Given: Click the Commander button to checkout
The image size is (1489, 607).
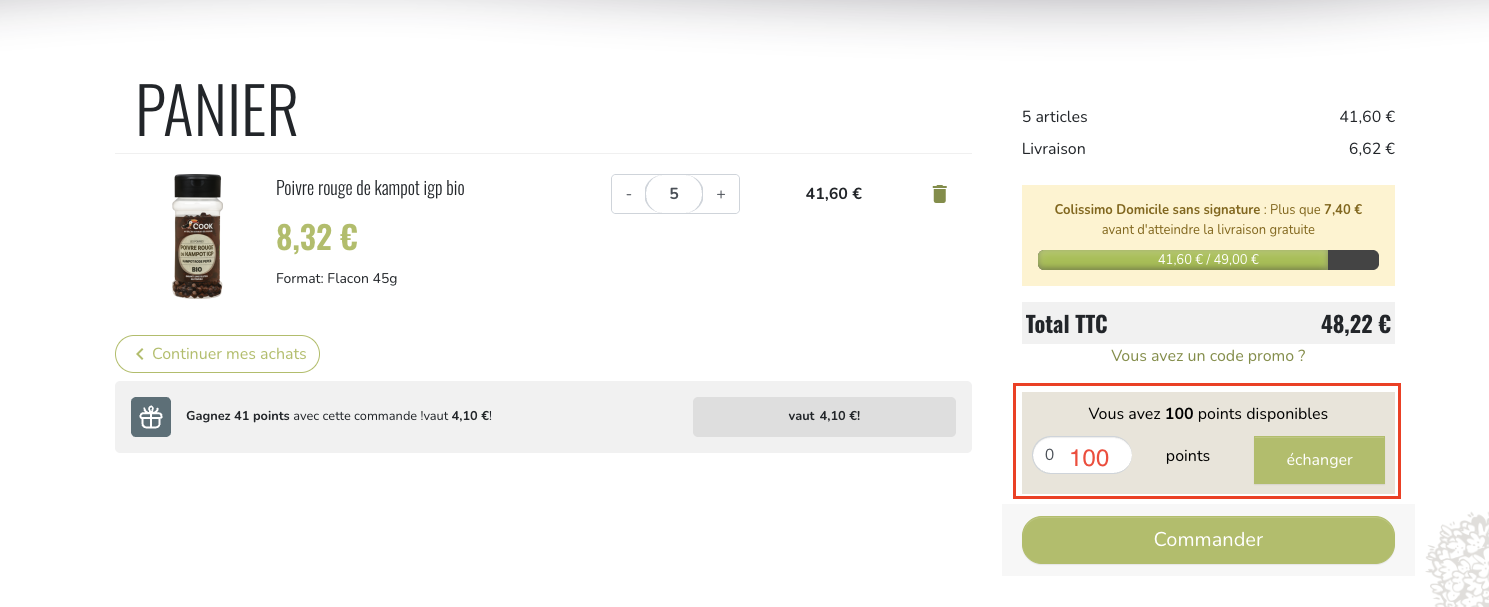Looking at the screenshot, I should (x=1208, y=540).
